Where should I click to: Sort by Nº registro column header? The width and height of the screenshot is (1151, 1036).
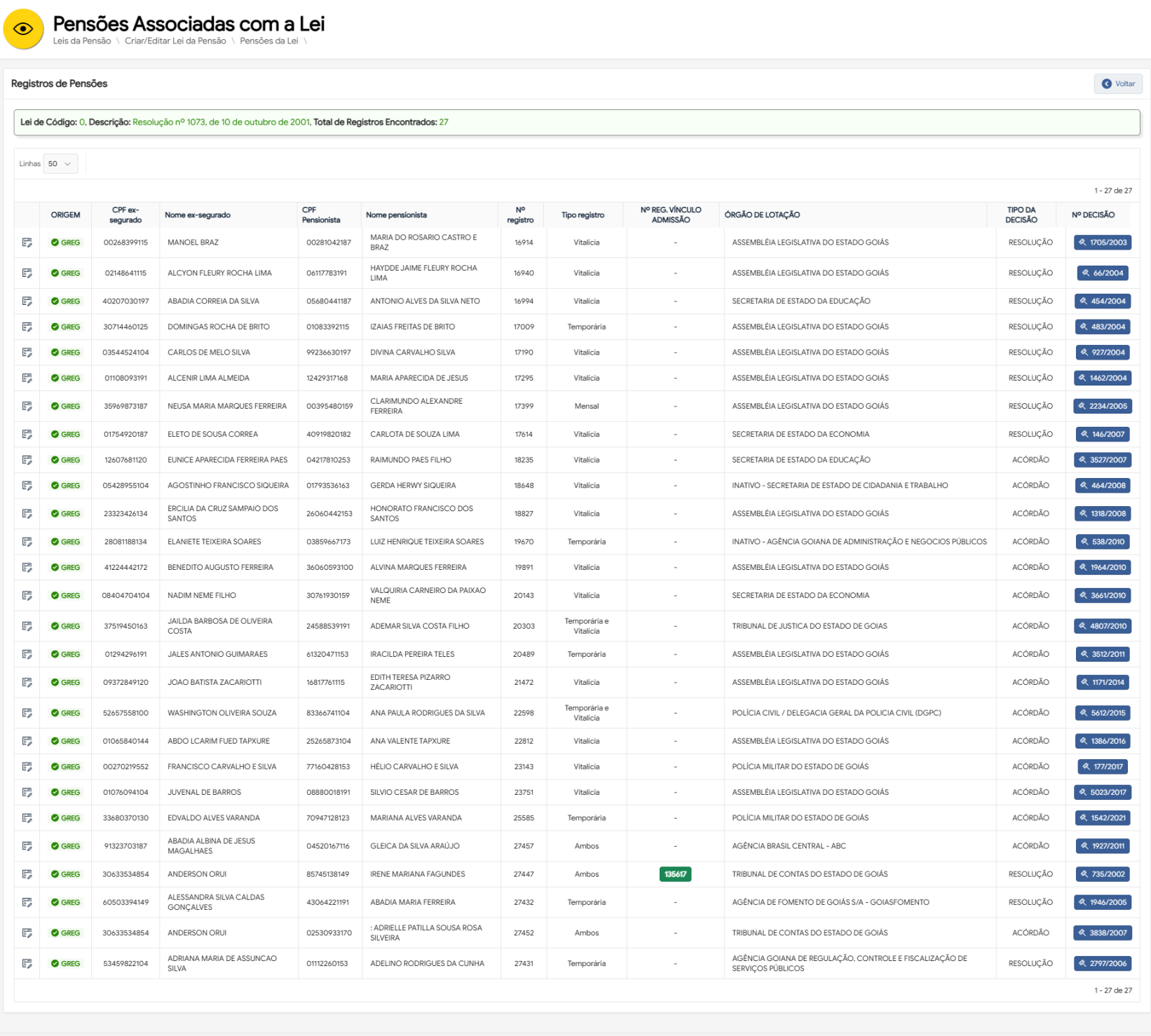(520, 215)
